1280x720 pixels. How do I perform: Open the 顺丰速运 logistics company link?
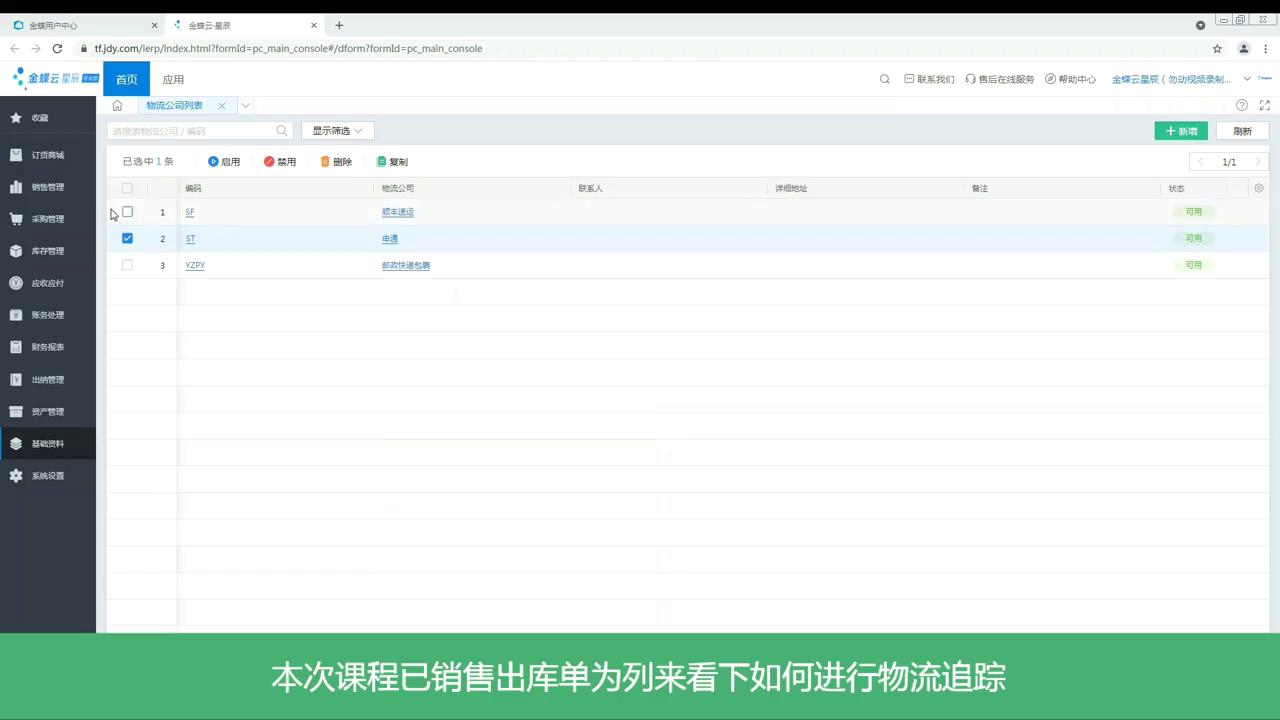pos(397,211)
